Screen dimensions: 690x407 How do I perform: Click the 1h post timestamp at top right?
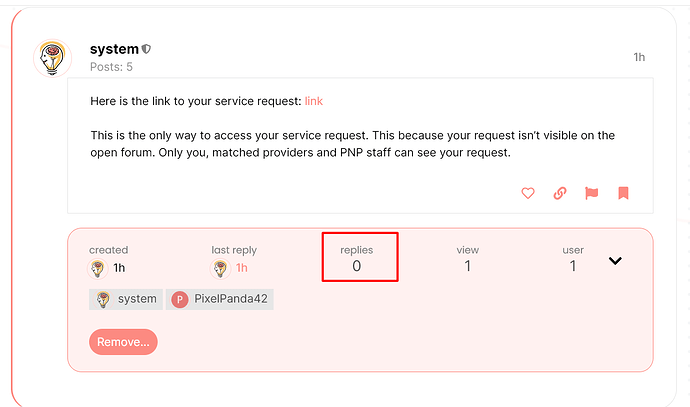click(639, 57)
